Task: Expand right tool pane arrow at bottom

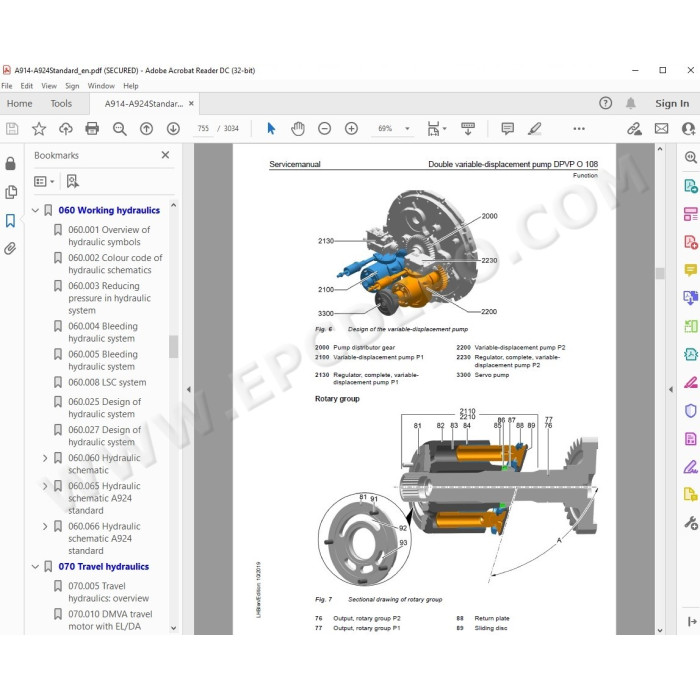Action: pos(692,621)
